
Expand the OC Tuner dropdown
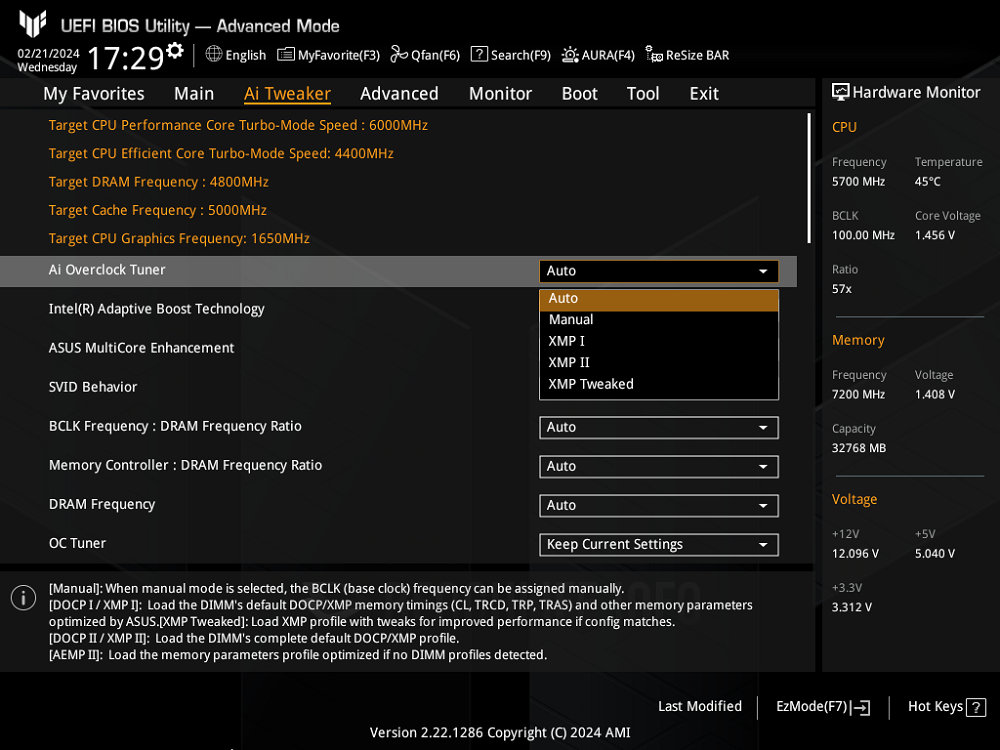pos(658,544)
